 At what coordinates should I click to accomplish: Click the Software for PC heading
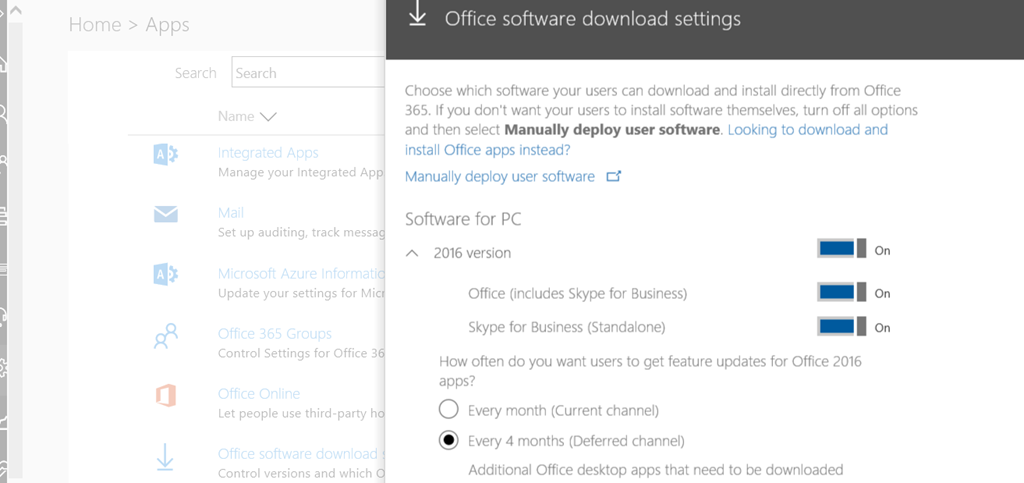(x=464, y=219)
